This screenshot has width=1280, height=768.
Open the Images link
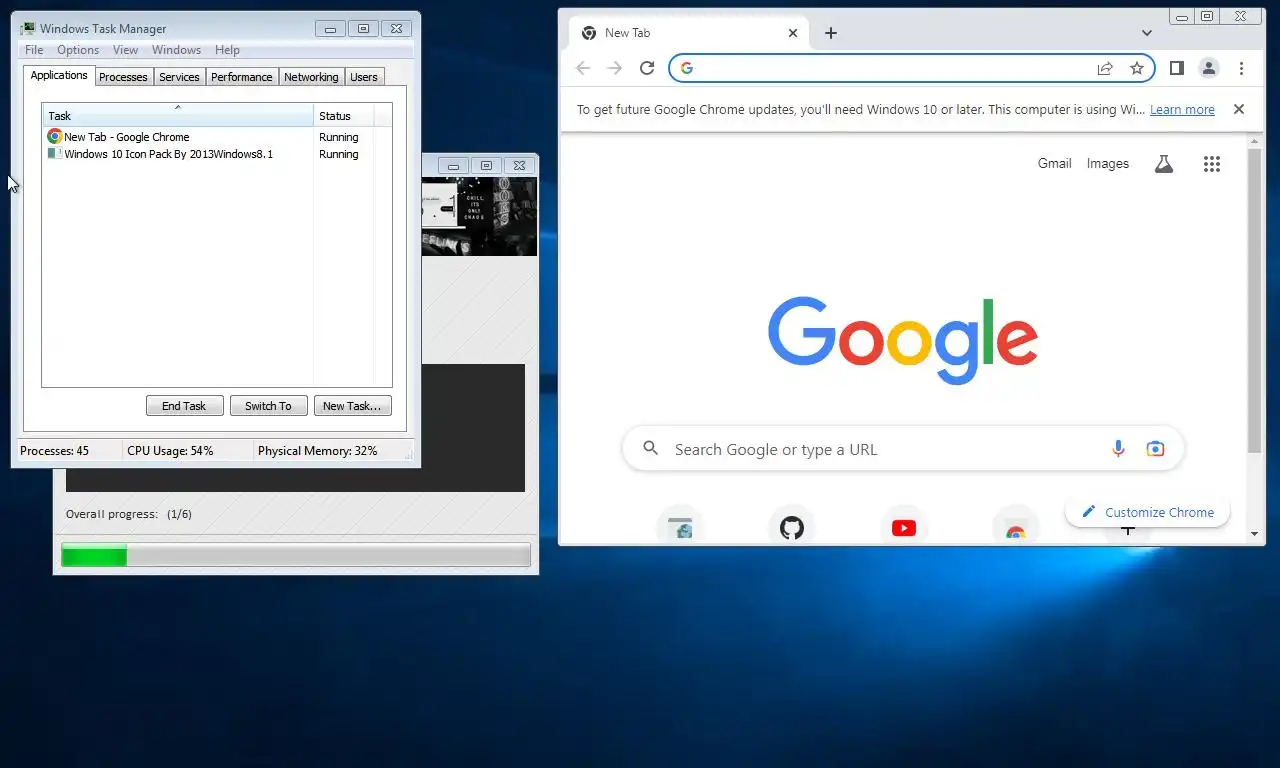click(x=1107, y=164)
